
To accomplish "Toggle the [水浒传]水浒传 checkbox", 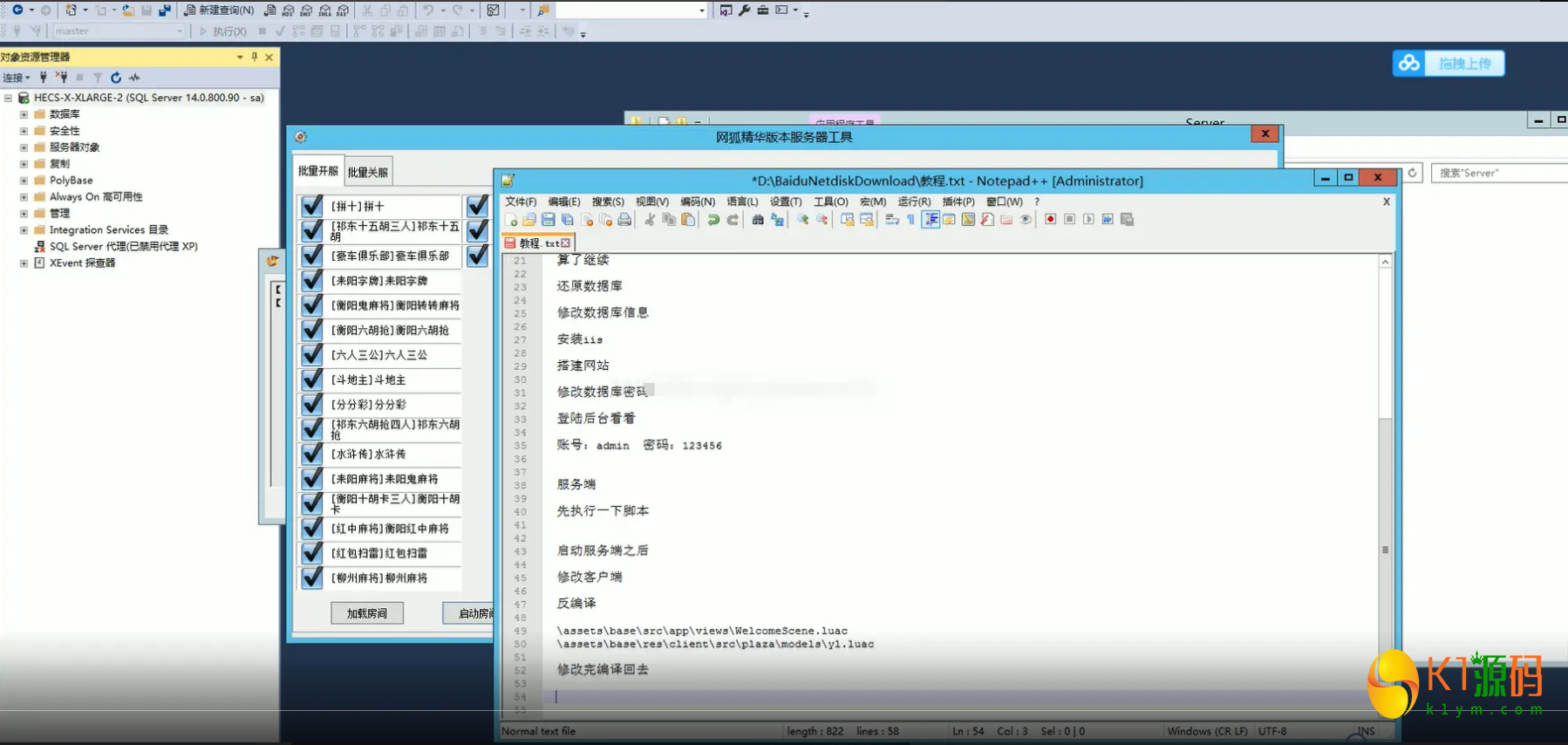I will tap(312, 455).
